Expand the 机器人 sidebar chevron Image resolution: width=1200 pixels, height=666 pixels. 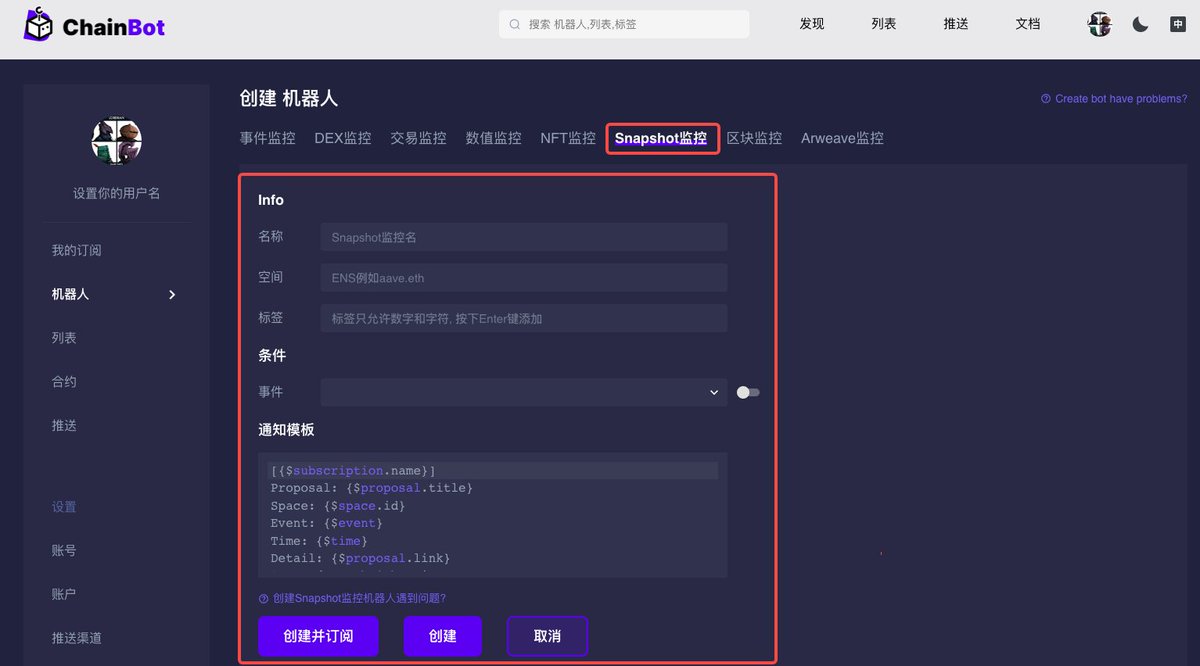pyautogui.click(x=172, y=295)
